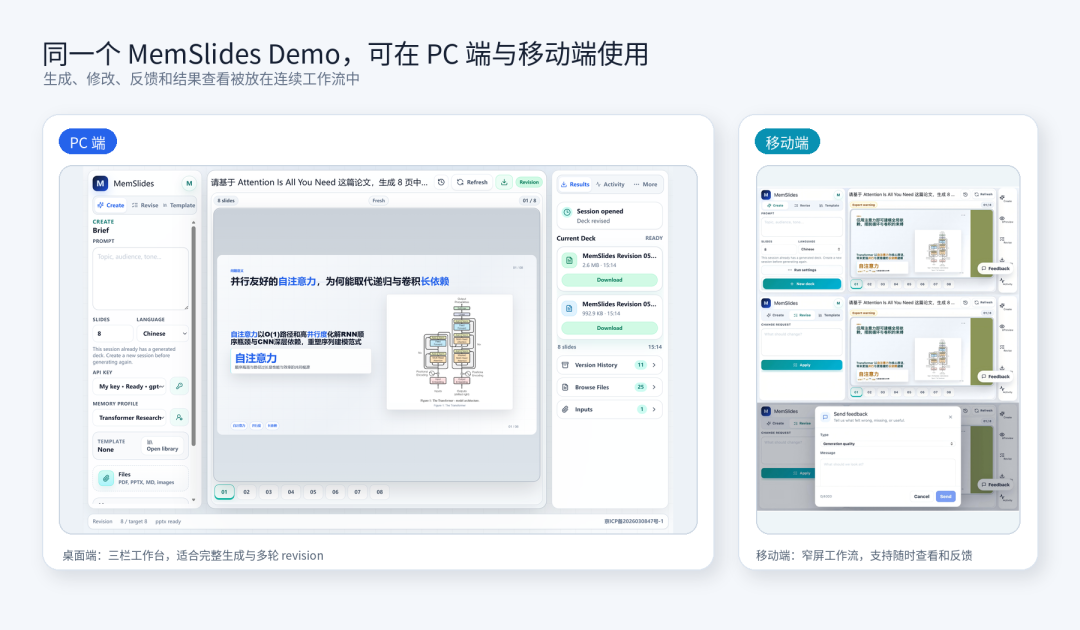Image resolution: width=1080 pixels, height=630 pixels.
Task: Click Cancel in the Send feedback dialog
Action: coord(922,496)
